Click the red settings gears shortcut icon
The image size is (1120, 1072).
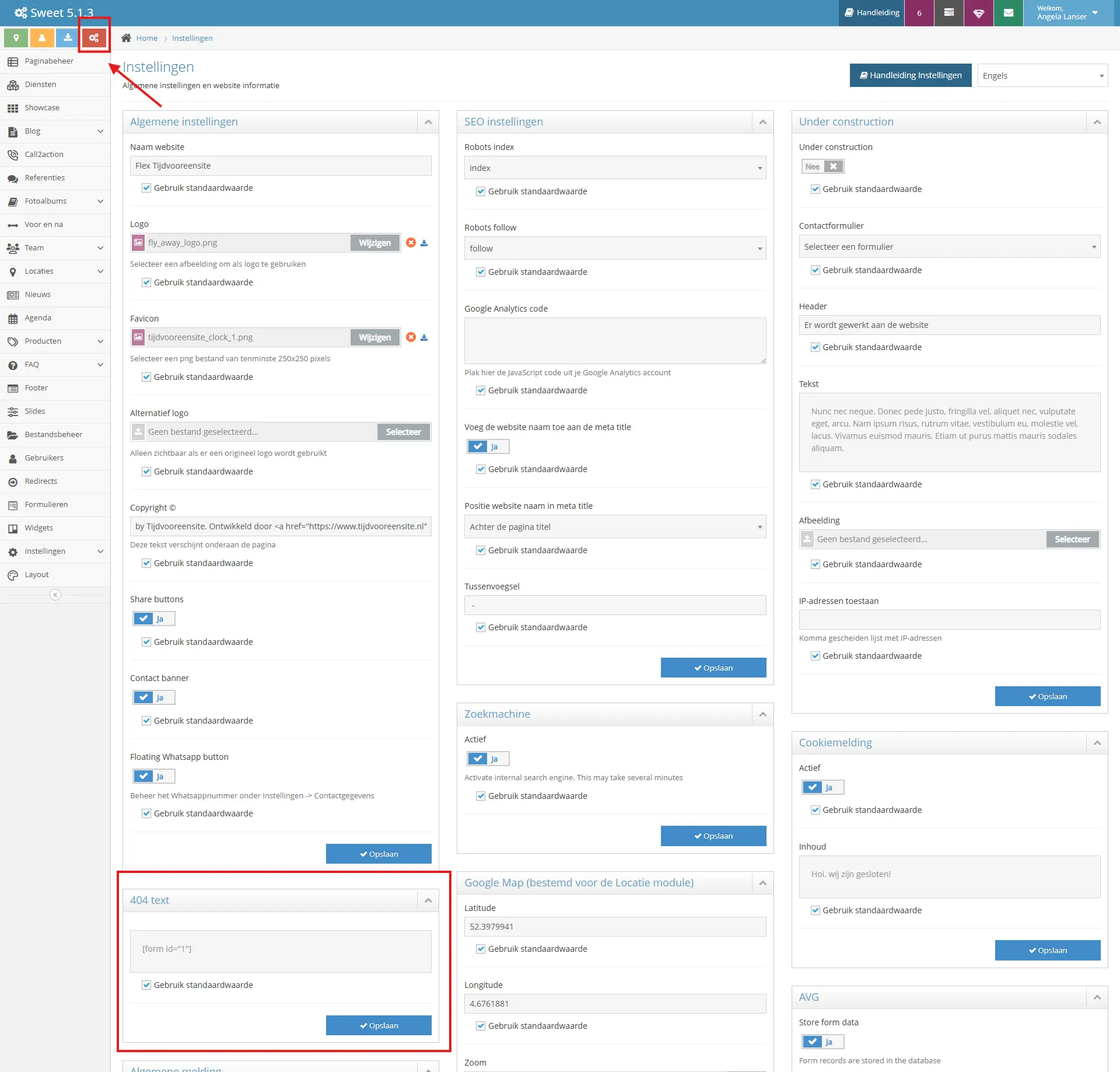tap(94, 38)
